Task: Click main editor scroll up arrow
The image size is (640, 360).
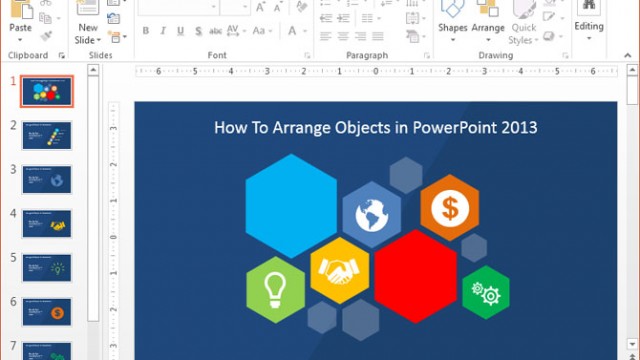Action: (x=632, y=70)
